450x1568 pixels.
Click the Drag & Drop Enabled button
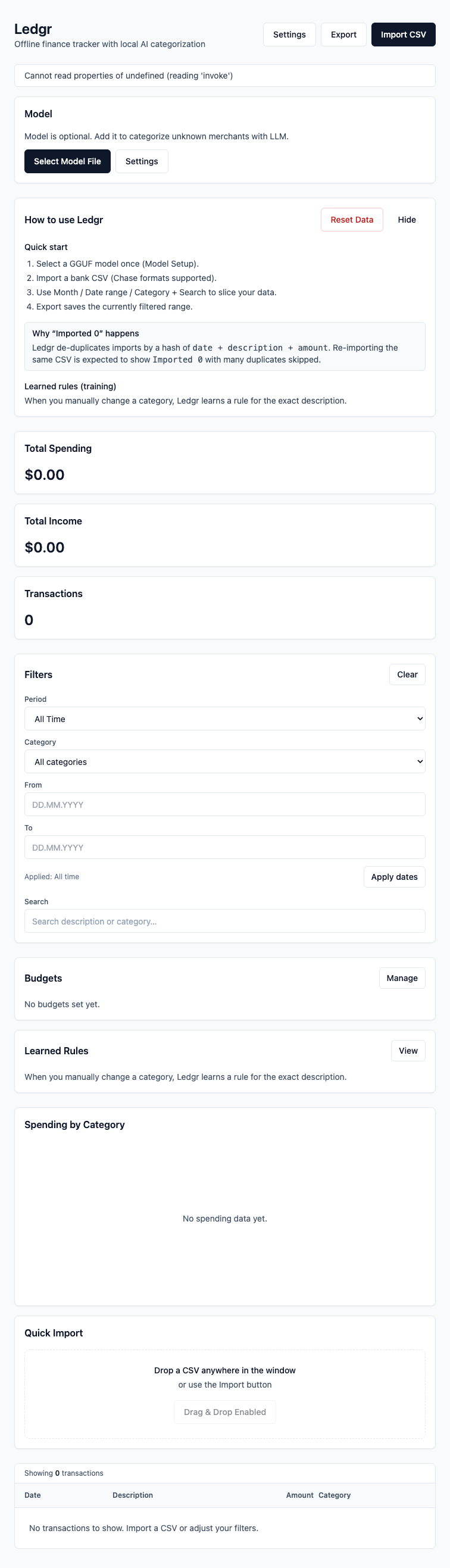(224, 1412)
